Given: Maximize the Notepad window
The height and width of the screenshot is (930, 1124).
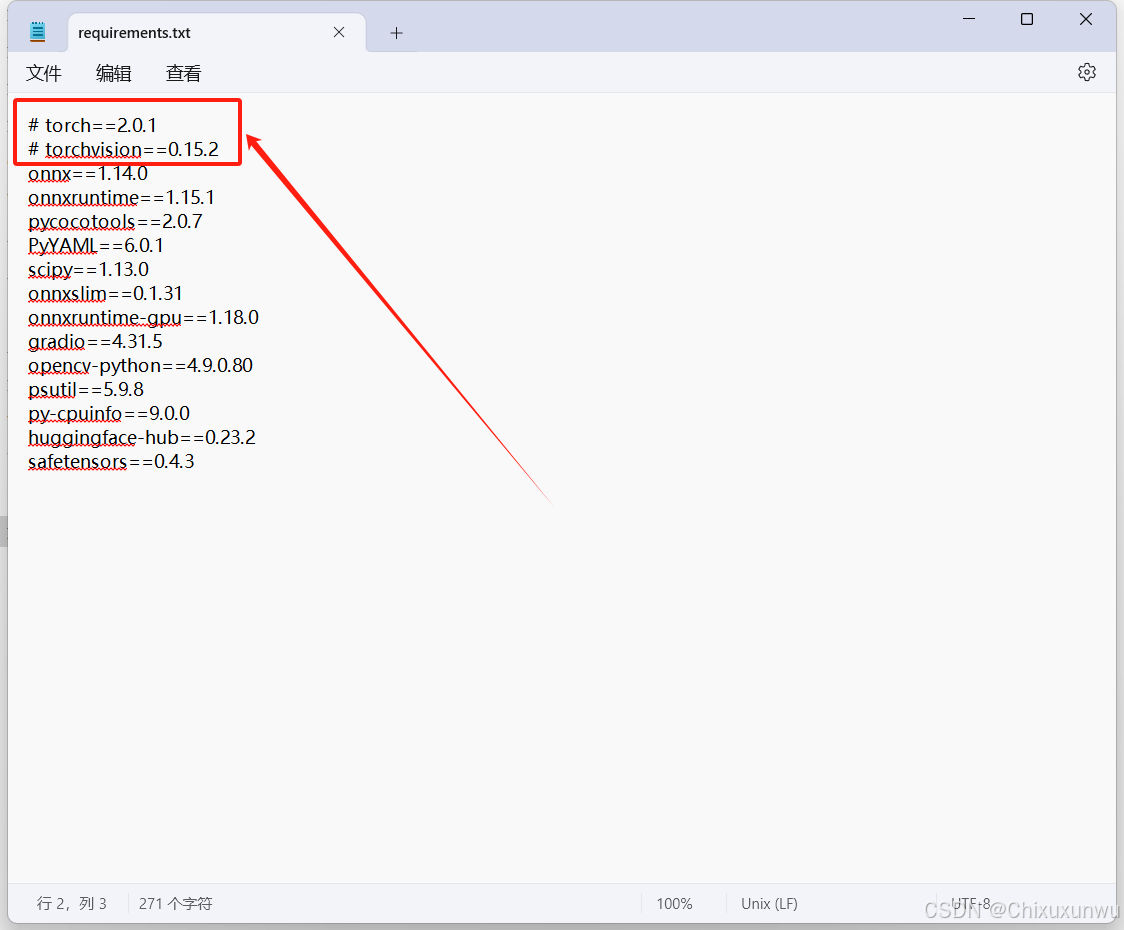Looking at the screenshot, I should pos(1027,19).
